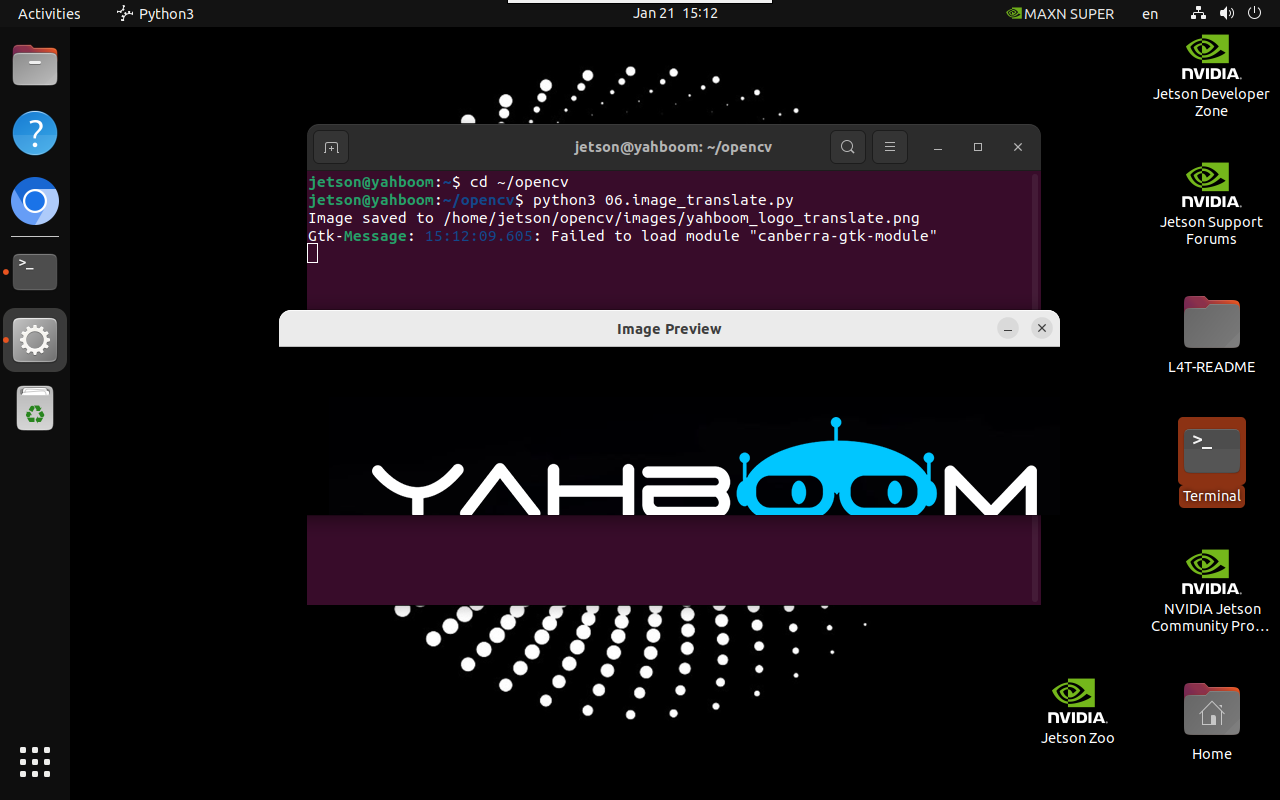1280x800 pixels.
Task: Click the Yahboom logo image in preview
Action: click(x=704, y=466)
